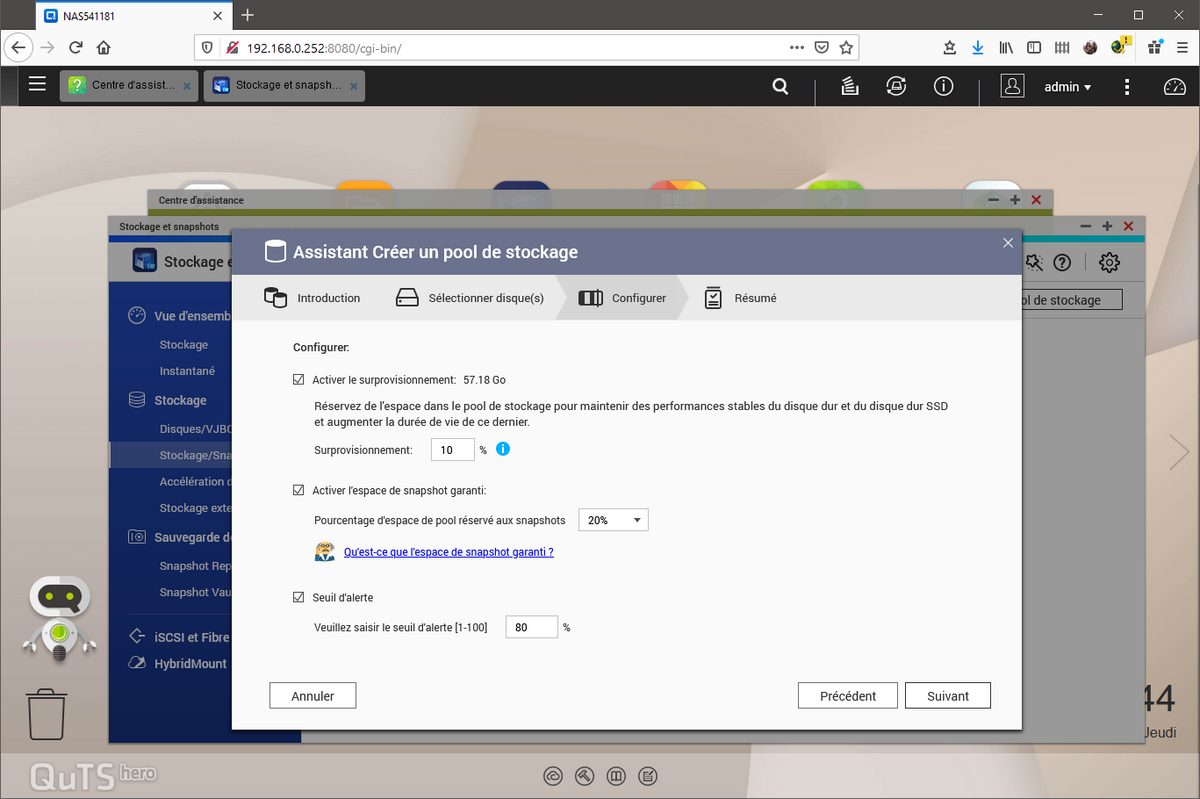Click the Qboost robot assistant icon
Screen dimensions: 1200x799
pos(60,618)
